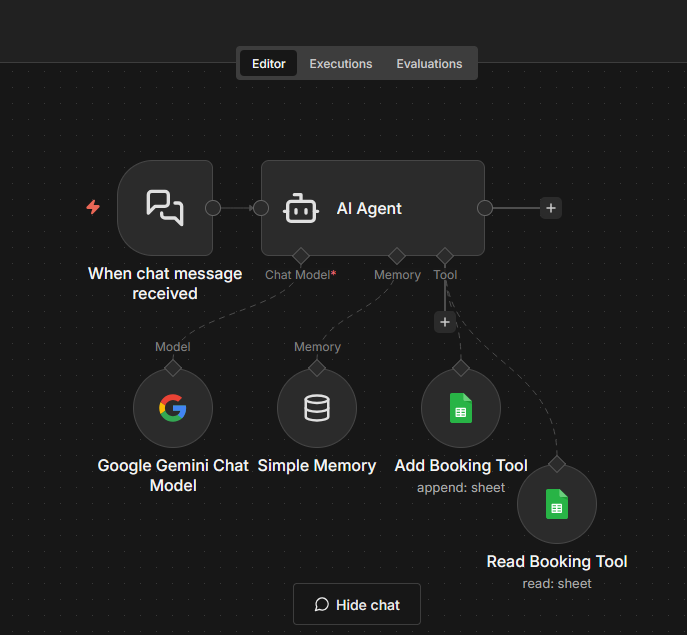Viewport: 687px width, 635px height.
Task: Click the Hide chat button
Action: tap(357, 604)
